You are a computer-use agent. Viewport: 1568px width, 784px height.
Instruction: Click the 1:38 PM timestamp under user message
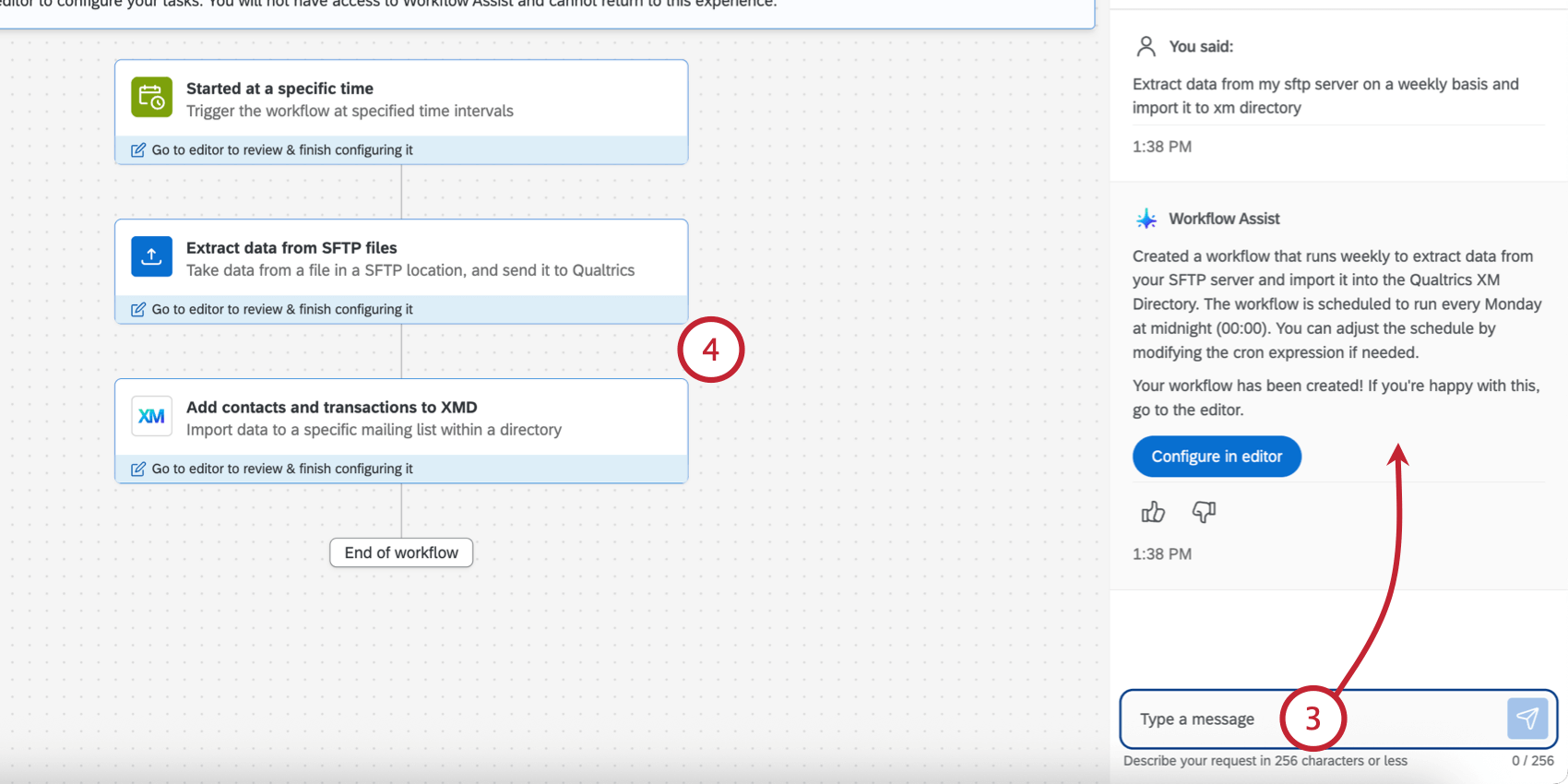(x=1162, y=147)
